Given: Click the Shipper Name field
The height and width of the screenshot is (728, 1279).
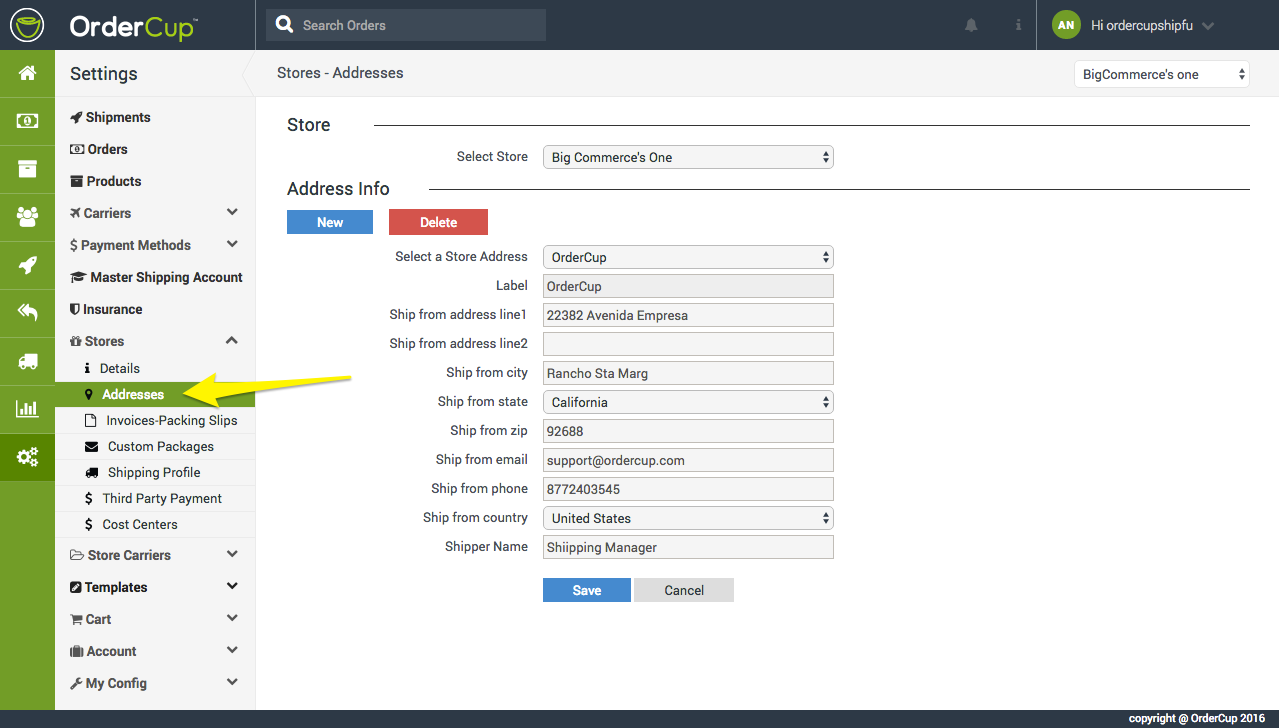Looking at the screenshot, I should pyautogui.click(x=688, y=547).
